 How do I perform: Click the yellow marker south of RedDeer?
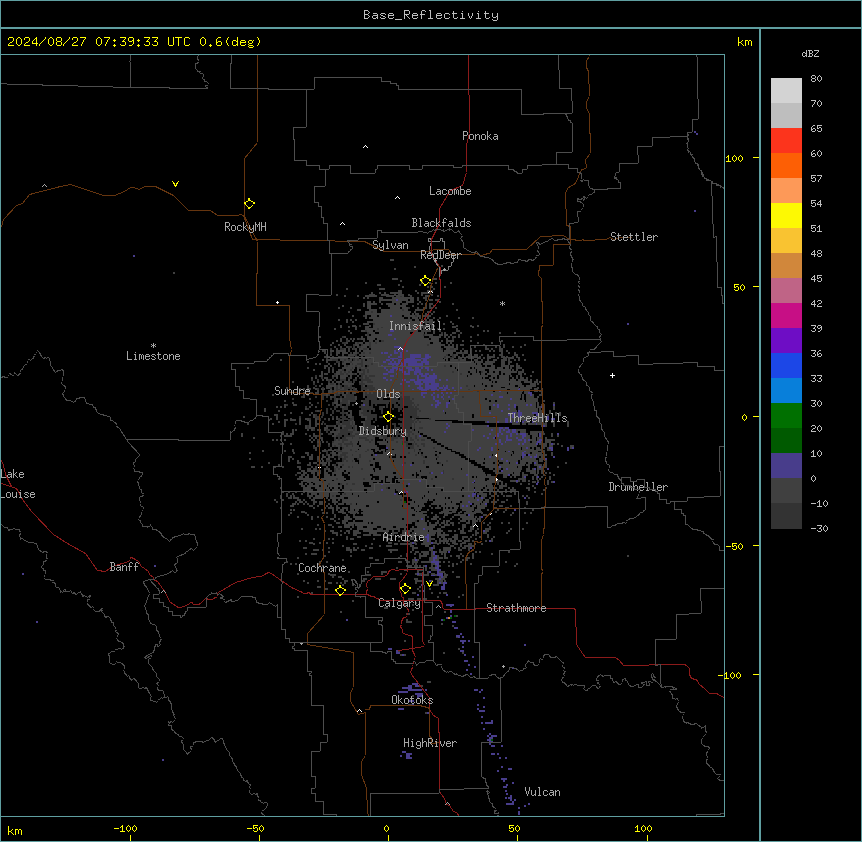(x=425, y=281)
